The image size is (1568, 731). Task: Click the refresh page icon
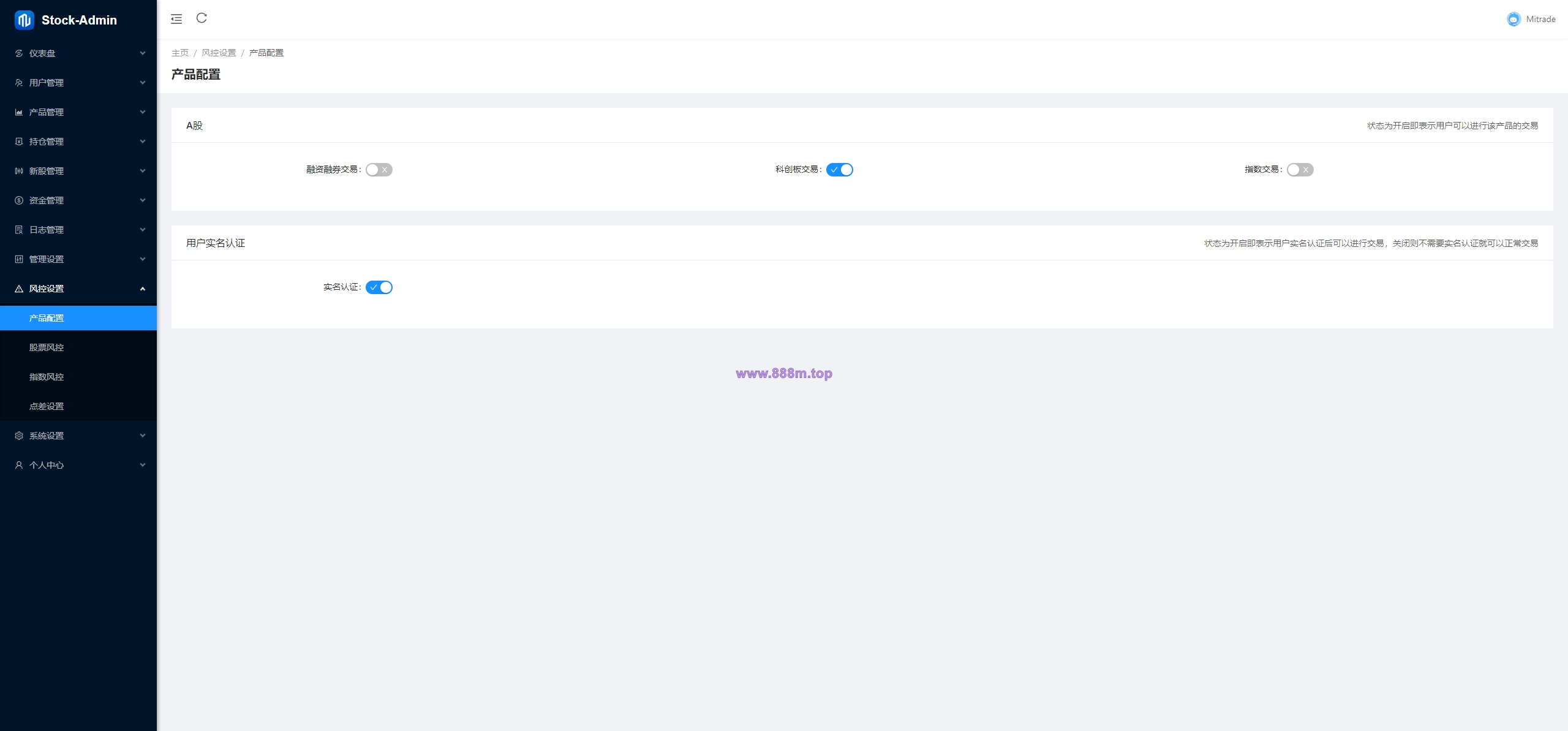click(202, 18)
